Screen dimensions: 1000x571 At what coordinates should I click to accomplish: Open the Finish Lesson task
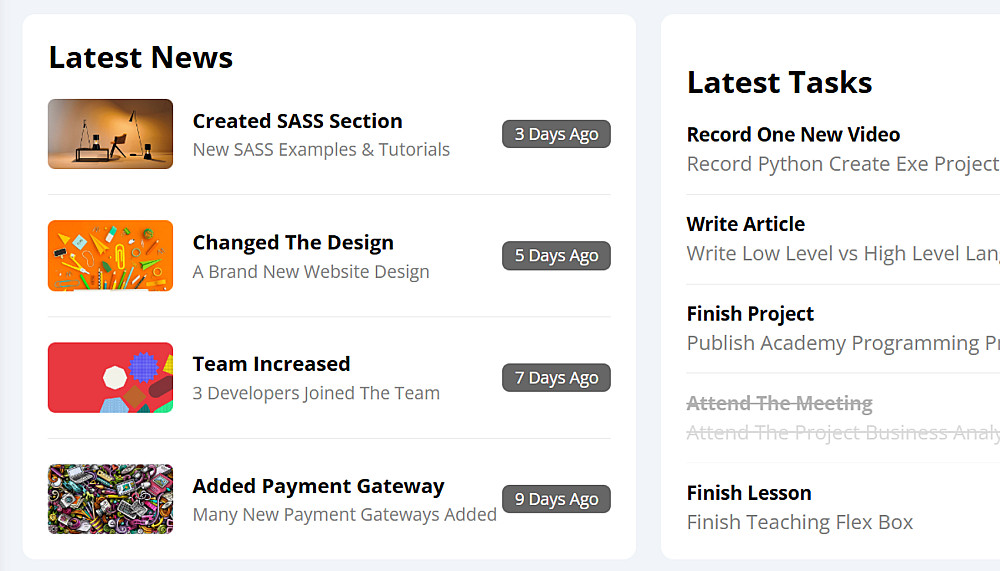click(x=748, y=493)
